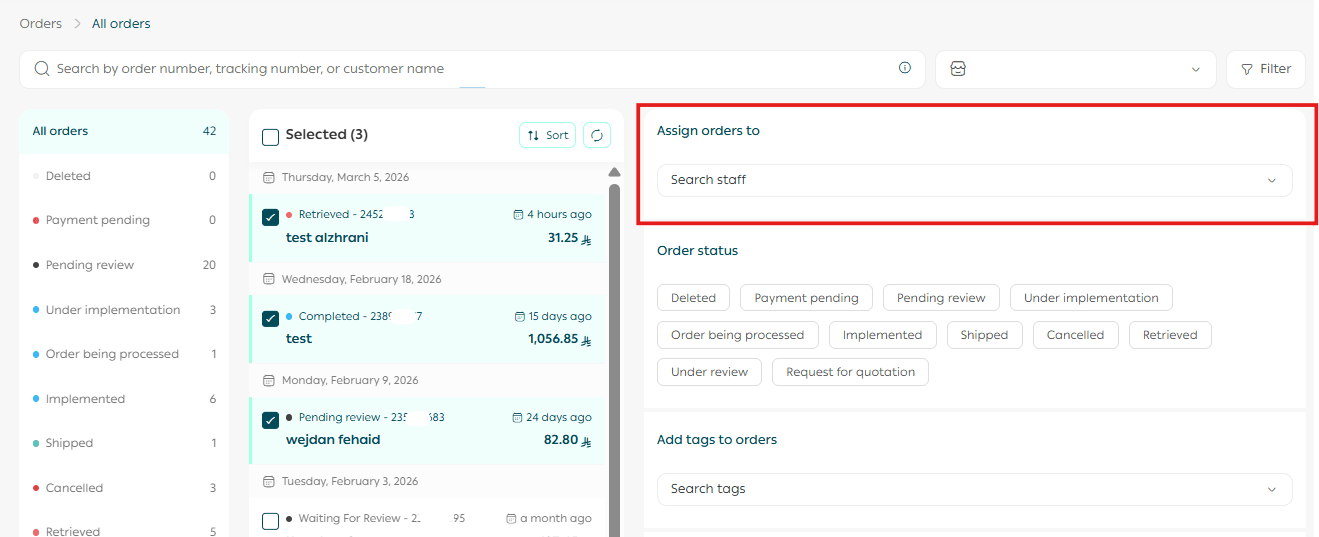The width and height of the screenshot is (1319, 537).
Task: Uncheck the test alzhrani order checkbox
Action: (x=270, y=217)
